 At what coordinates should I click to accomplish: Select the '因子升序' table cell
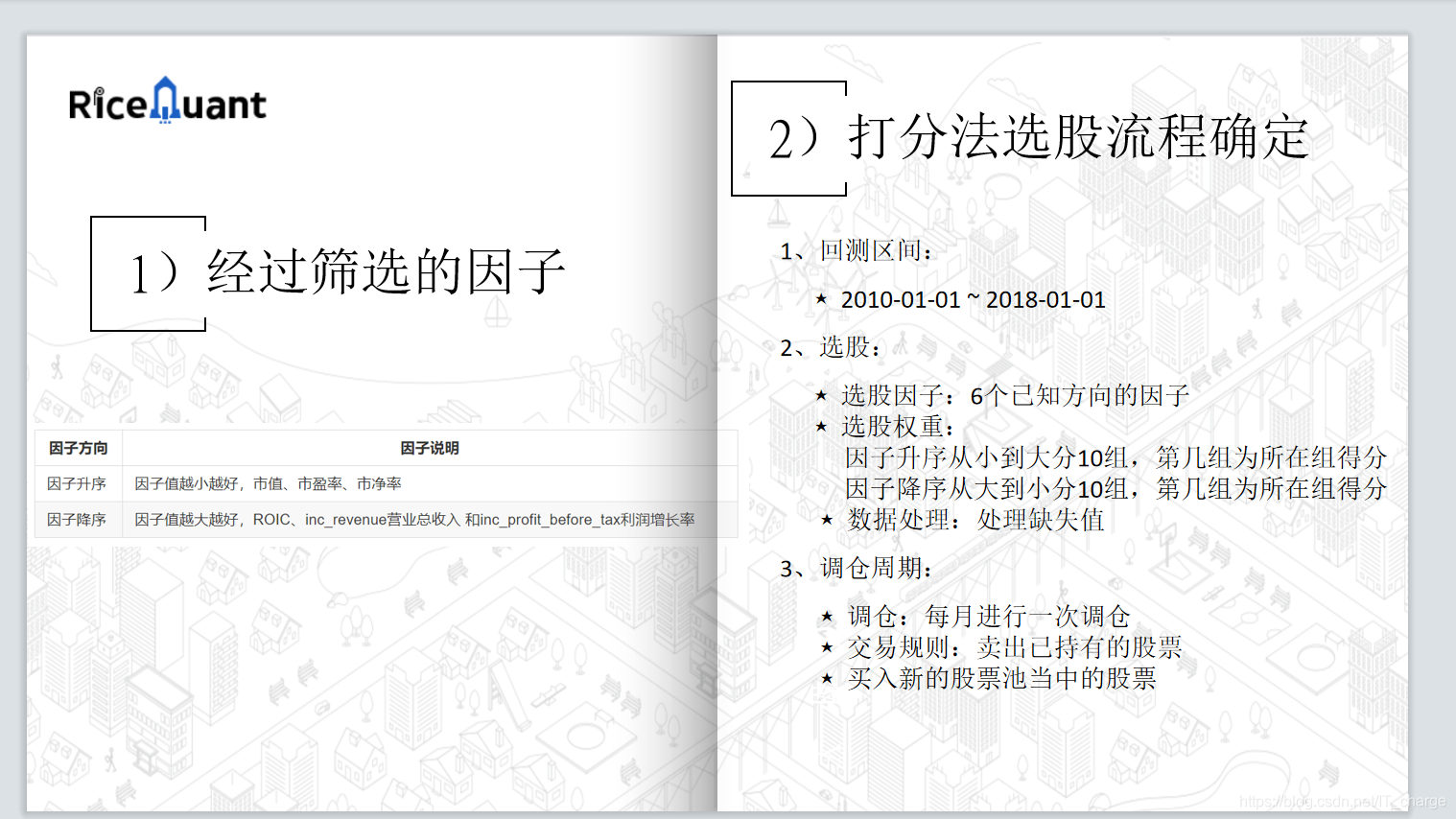coord(79,483)
